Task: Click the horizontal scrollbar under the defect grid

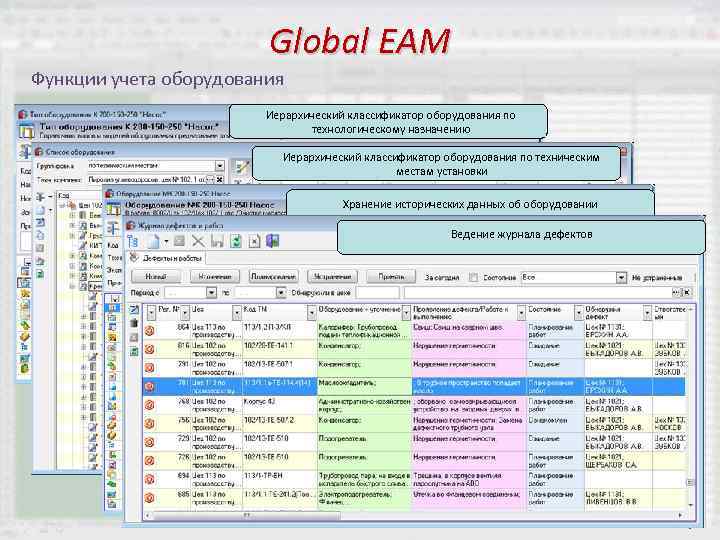Action: coord(247,515)
